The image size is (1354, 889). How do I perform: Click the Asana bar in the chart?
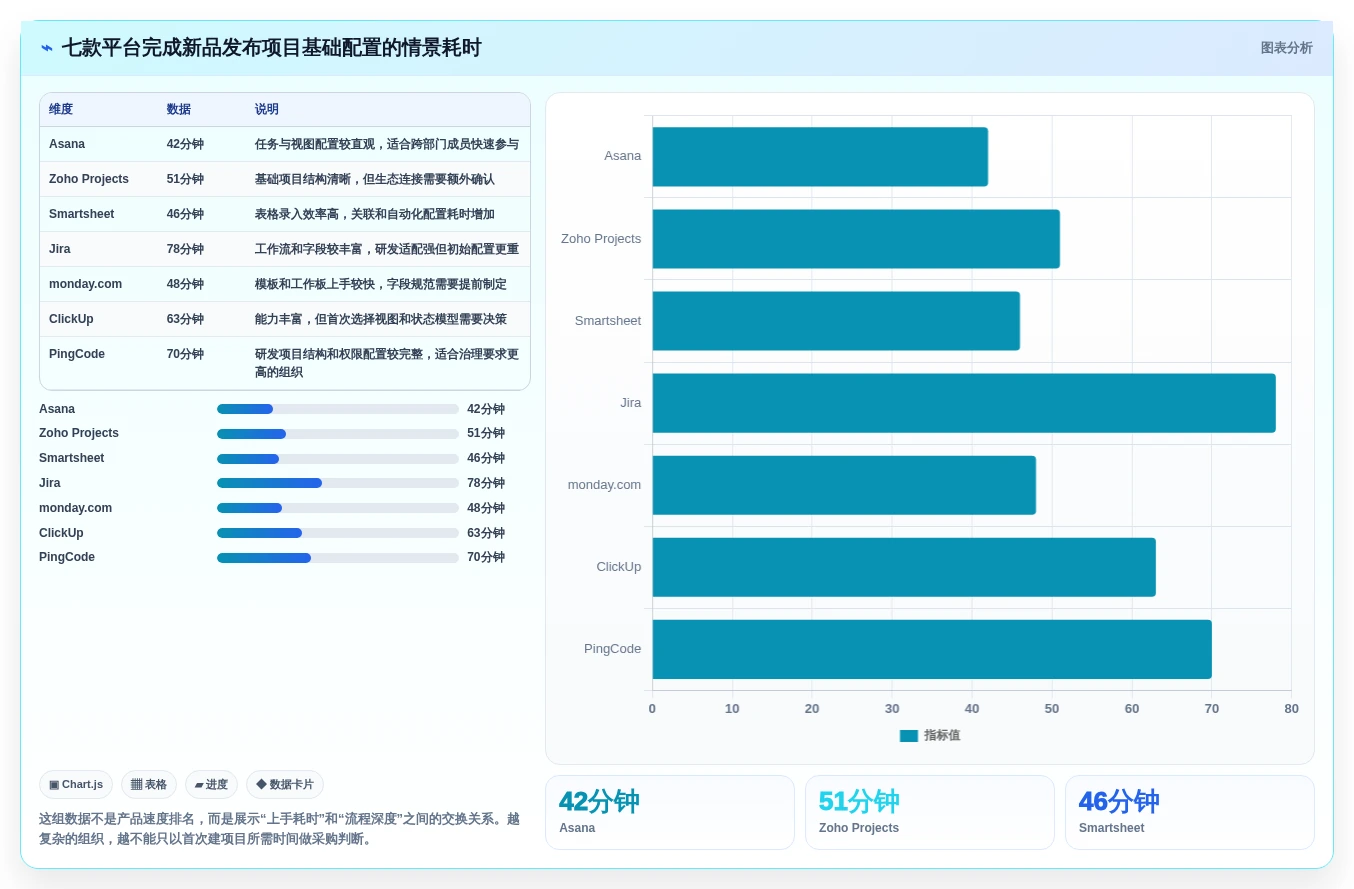pyautogui.click(x=820, y=157)
